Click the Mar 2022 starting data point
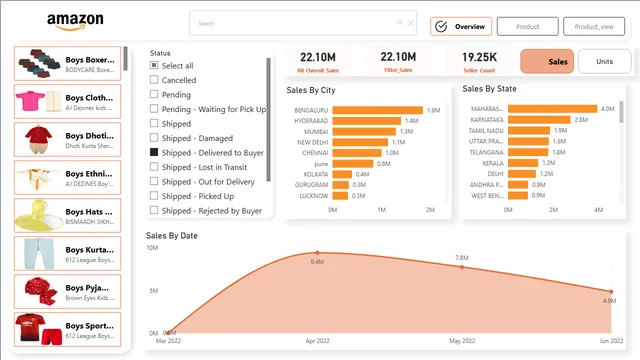 click(x=168, y=333)
